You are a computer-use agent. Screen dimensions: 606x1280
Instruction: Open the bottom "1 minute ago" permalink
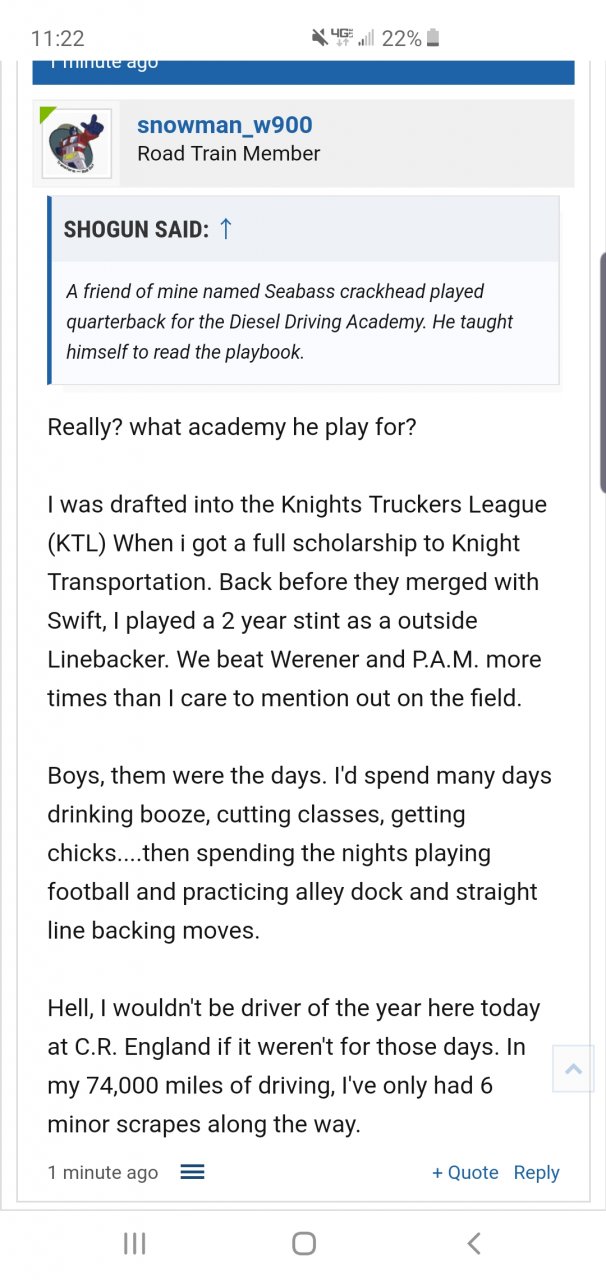pos(102,1172)
